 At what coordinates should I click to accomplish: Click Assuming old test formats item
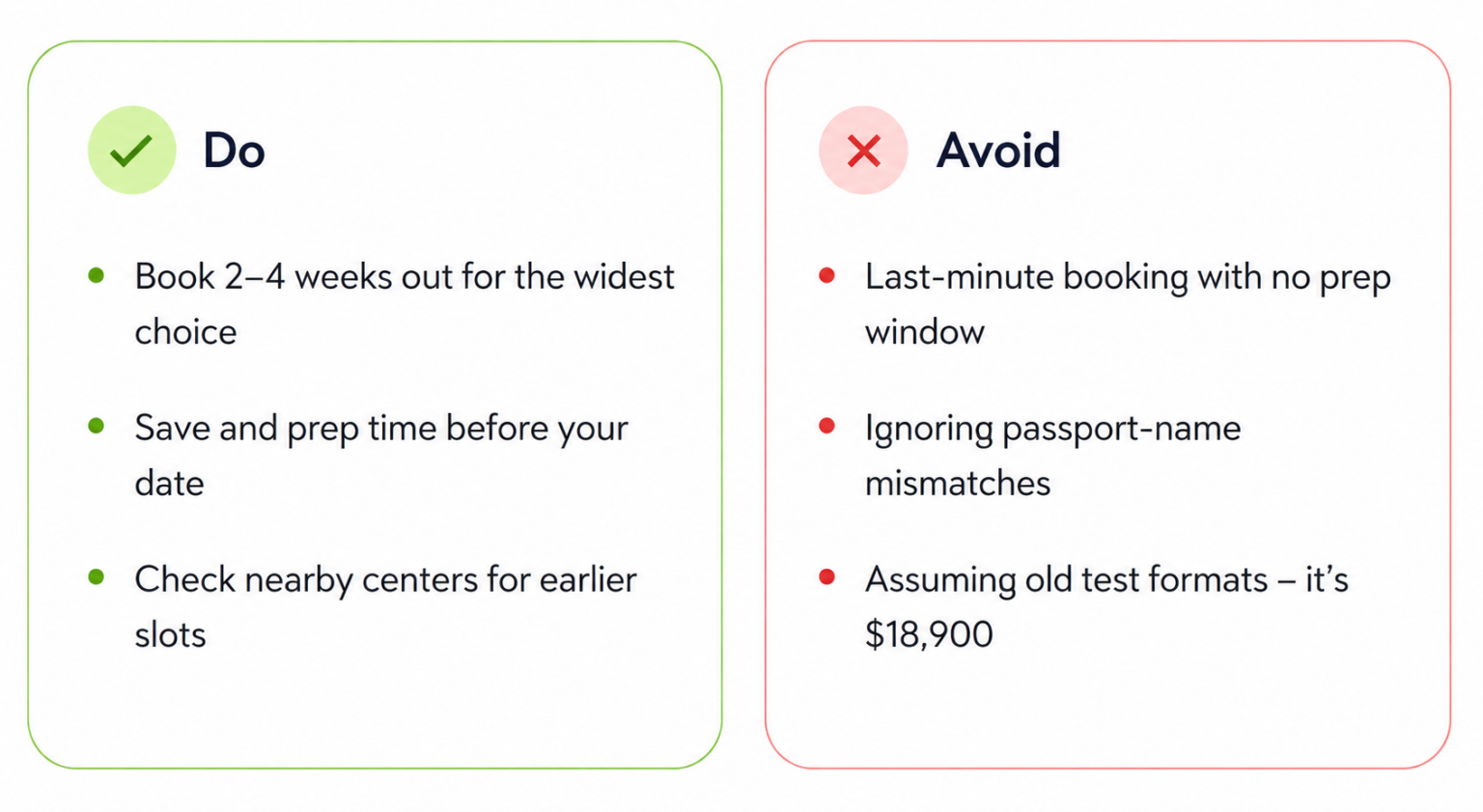pyautogui.click(x=1106, y=606)
